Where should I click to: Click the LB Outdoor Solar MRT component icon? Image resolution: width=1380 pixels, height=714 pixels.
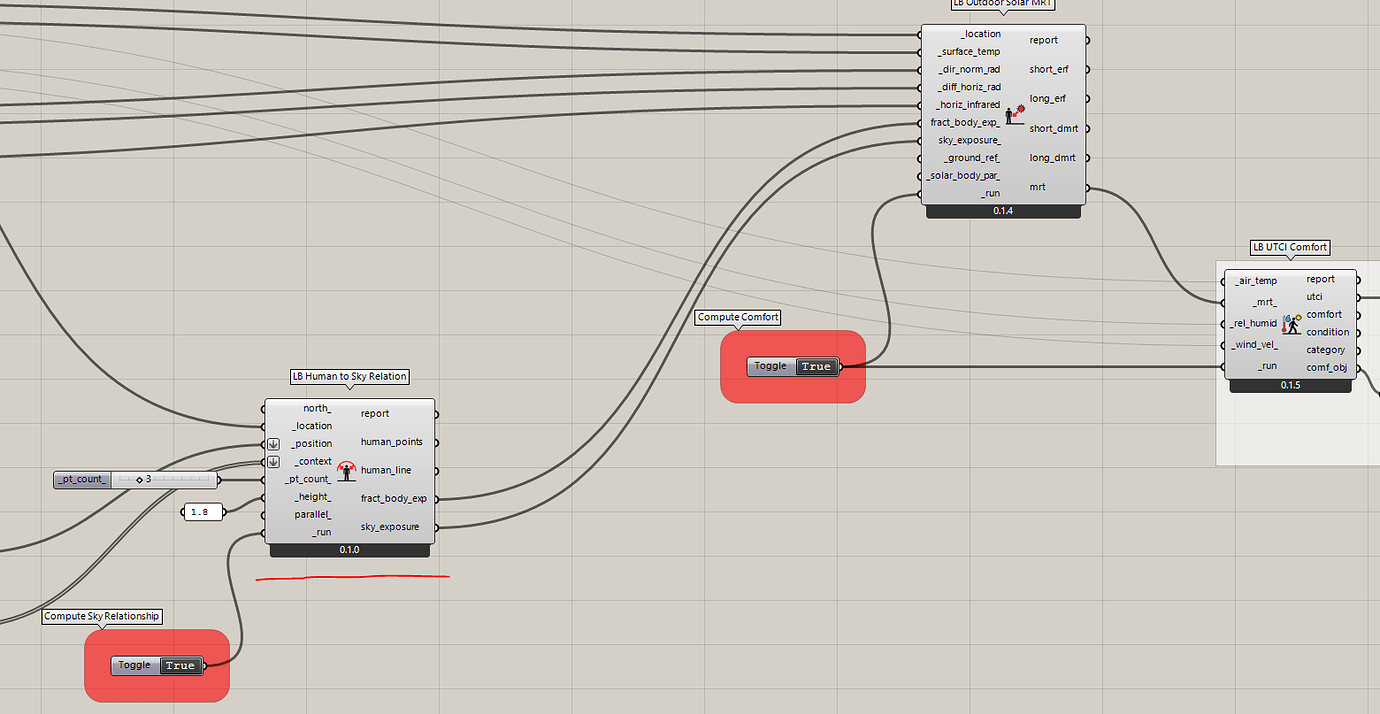(1015, 114)
